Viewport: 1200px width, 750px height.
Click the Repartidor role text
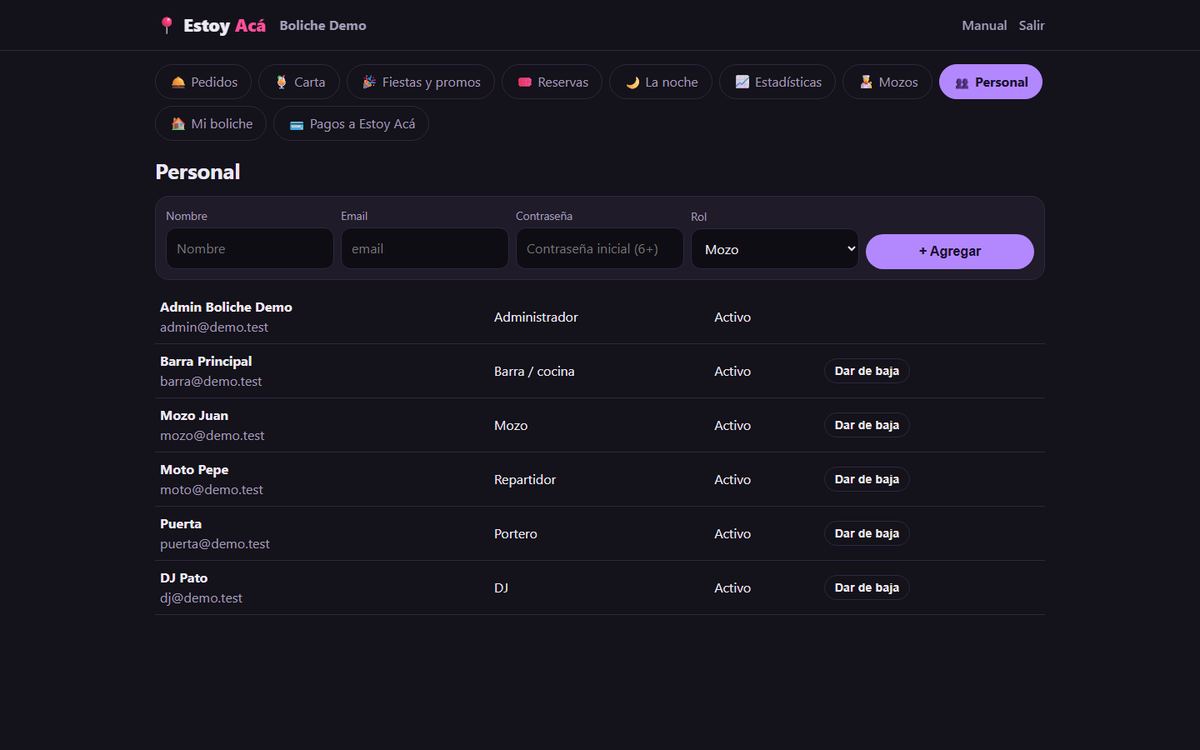coord(525,479)
